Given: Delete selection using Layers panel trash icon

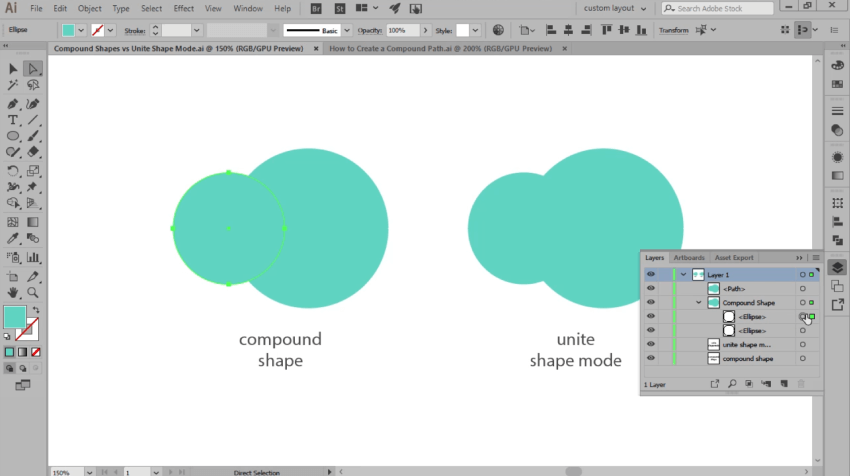Looking at the screenshot, I should (801, 384).
